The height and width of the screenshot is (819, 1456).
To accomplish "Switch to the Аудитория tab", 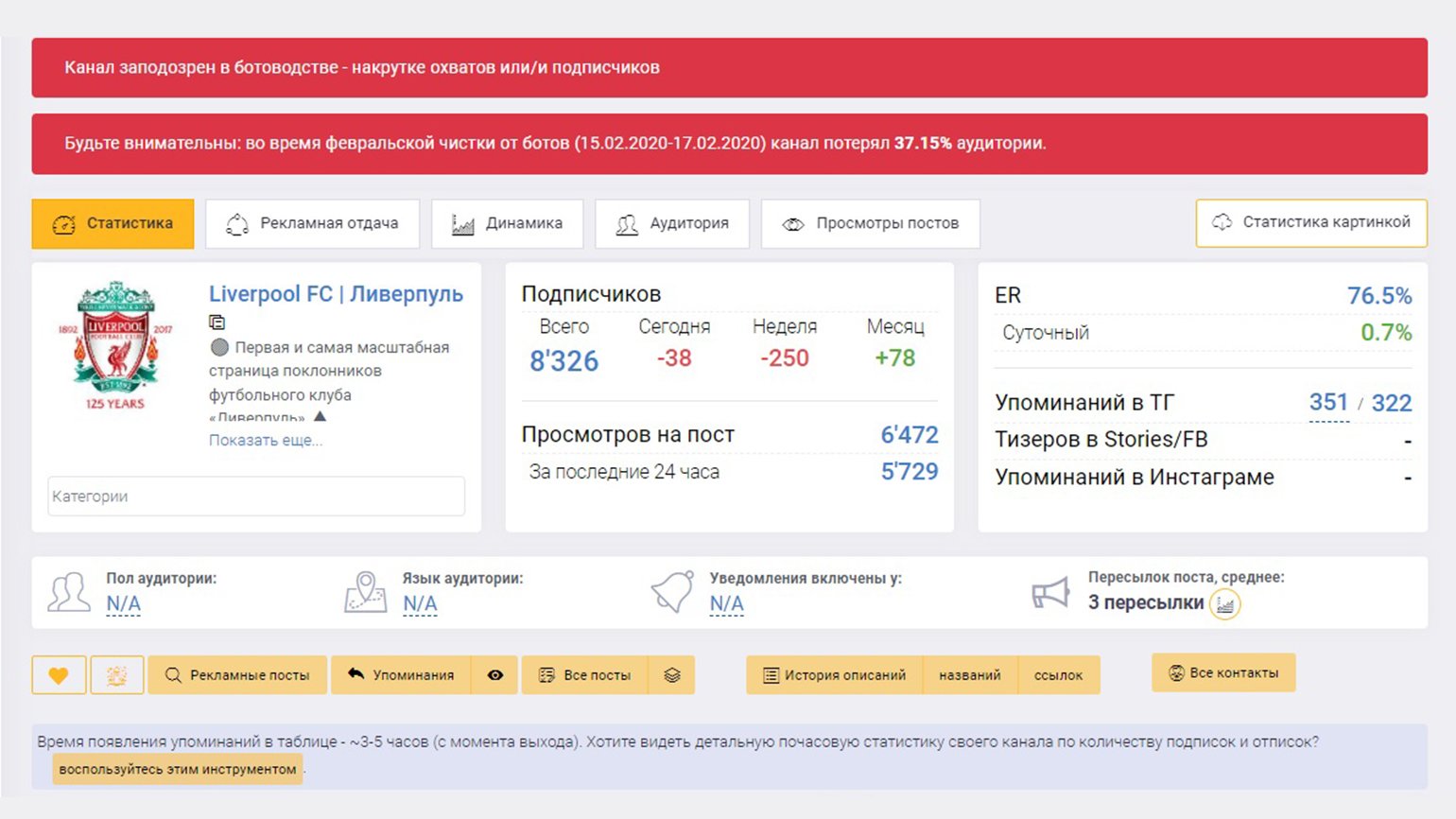I will pos(672,224).
